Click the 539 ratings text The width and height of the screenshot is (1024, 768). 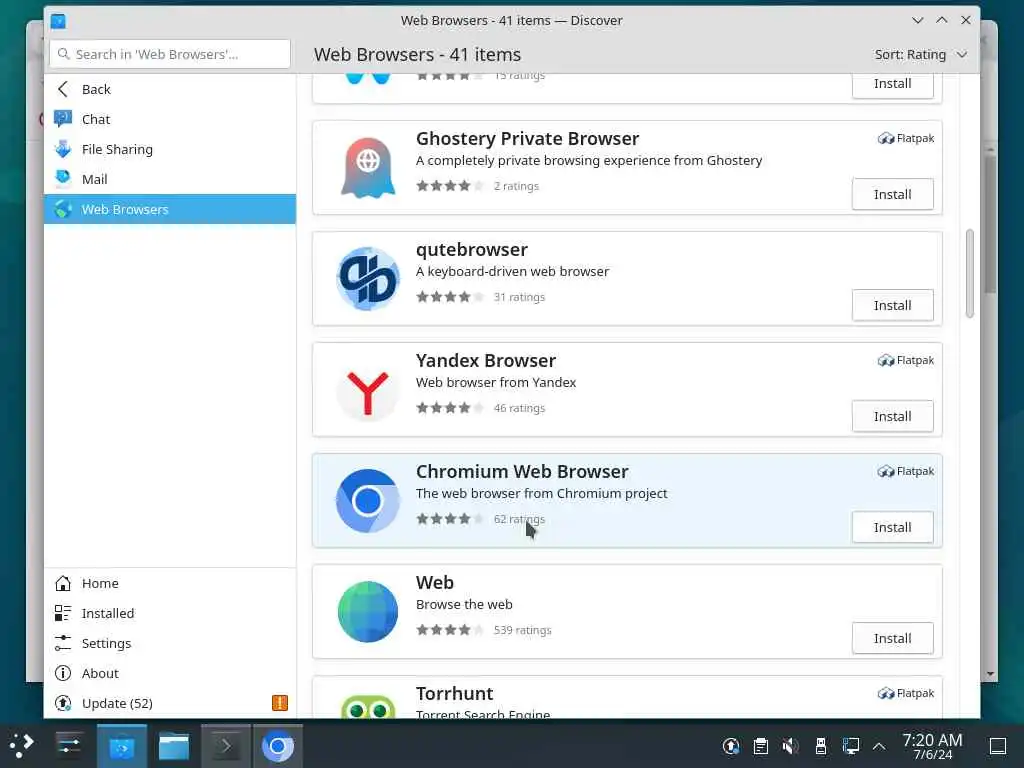[x=522, y=630]
